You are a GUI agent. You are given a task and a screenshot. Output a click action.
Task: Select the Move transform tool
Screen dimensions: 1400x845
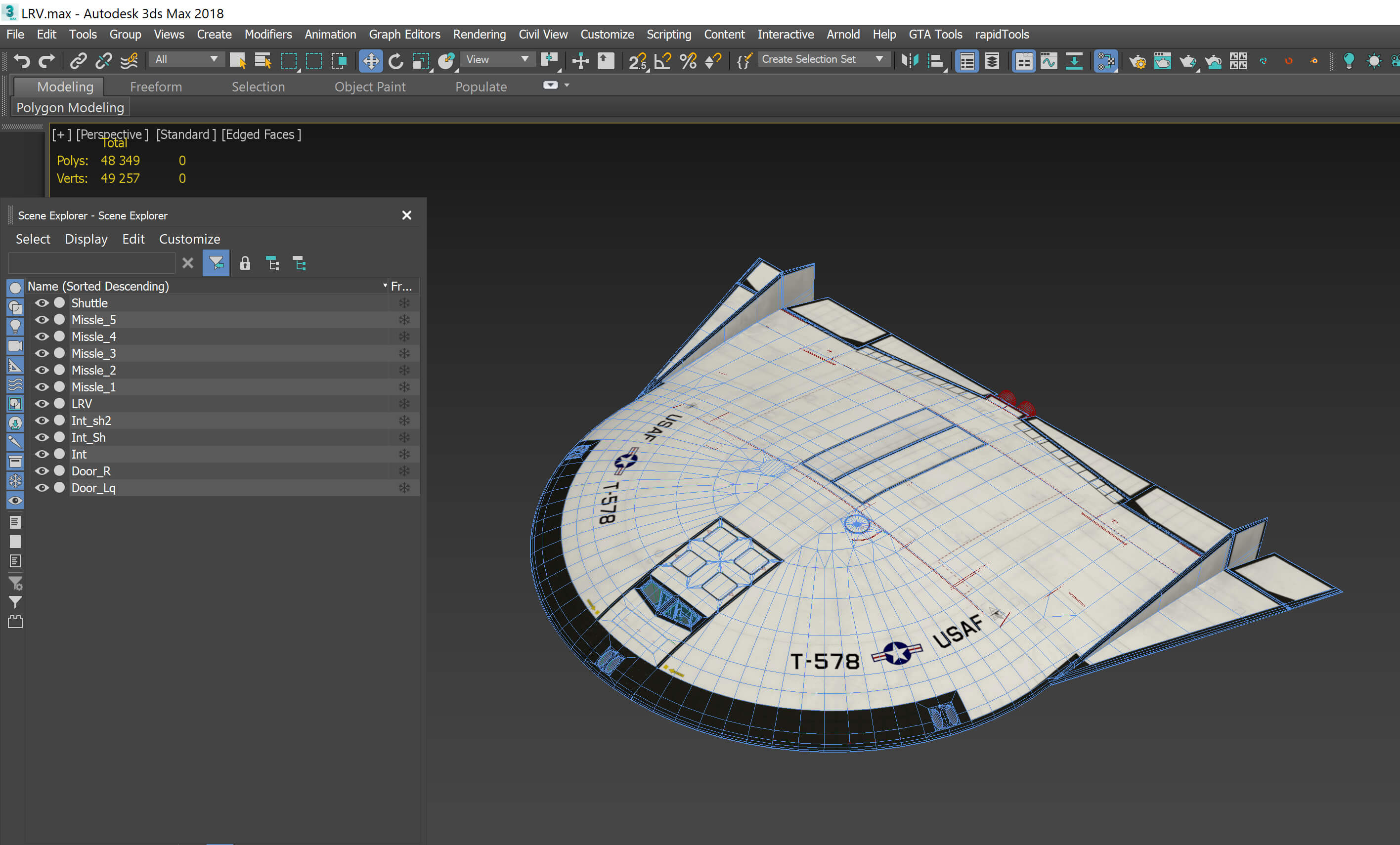(x=370, y=61)
